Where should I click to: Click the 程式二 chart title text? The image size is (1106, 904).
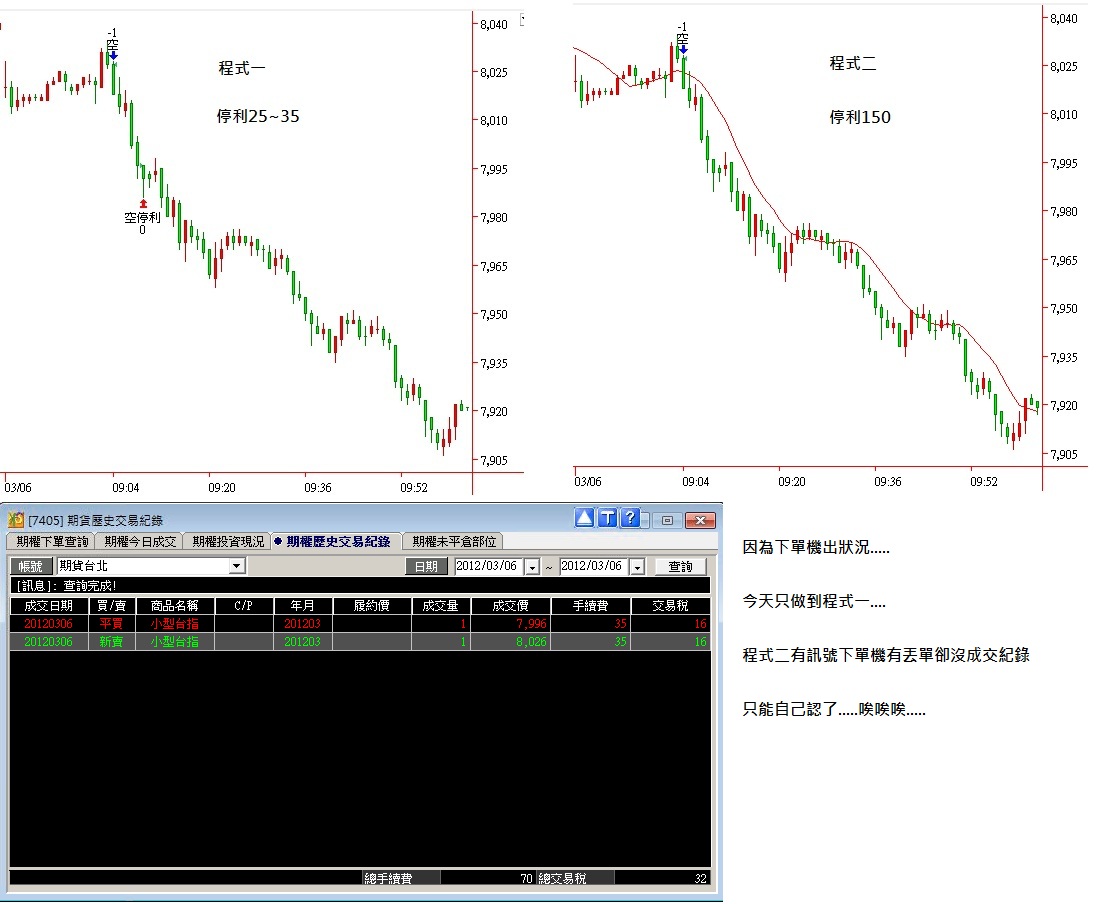(x=853, y=63)
